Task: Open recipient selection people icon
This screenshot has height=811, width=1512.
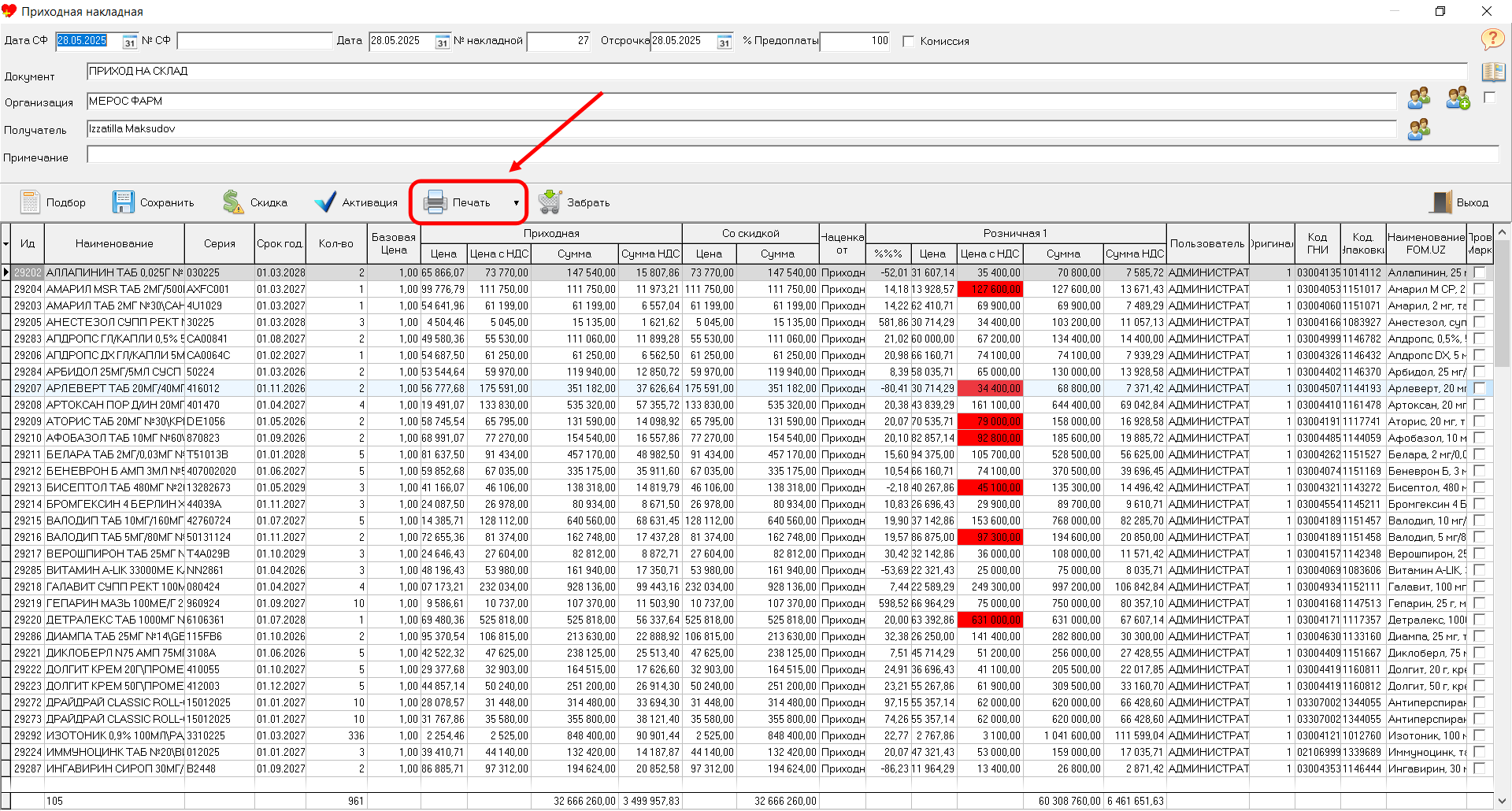Action: (1419, 129)
